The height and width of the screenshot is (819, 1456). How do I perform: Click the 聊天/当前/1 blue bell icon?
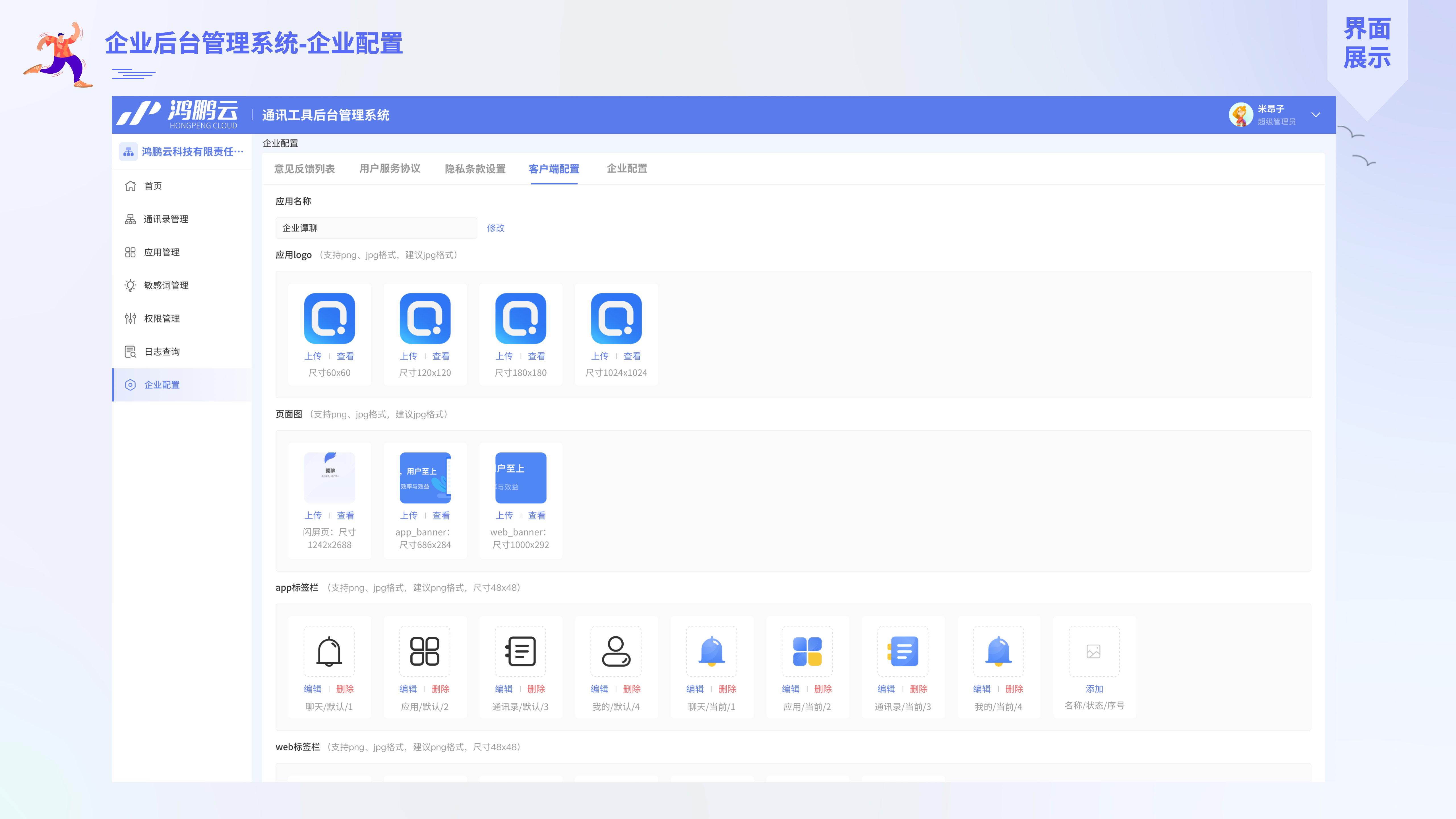tap(712, 651)
